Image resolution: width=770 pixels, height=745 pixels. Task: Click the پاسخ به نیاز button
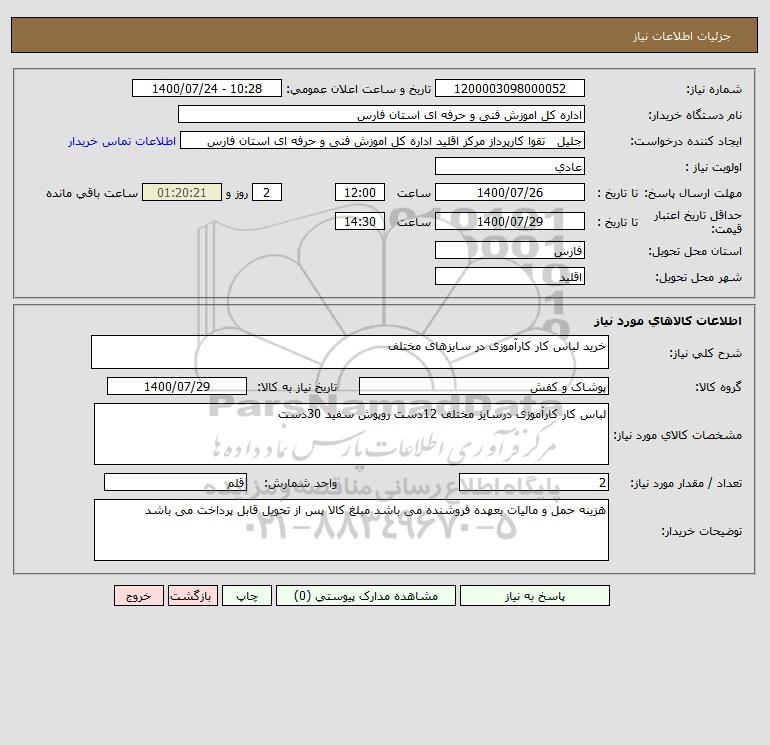coord(534,595)
